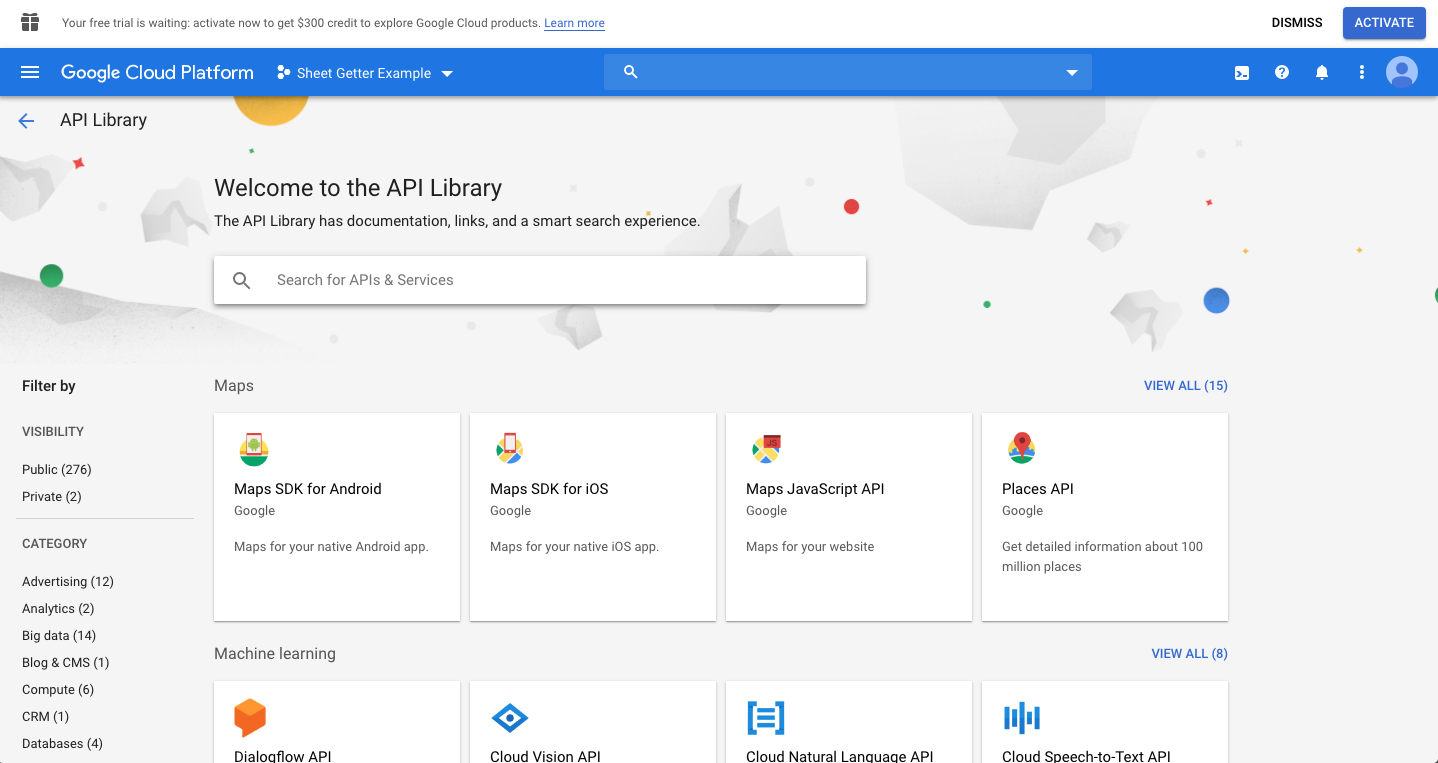This screenshot has height=763, width=1438.
Task: Filter by Compute (6) category
Action: coord(58,690)
